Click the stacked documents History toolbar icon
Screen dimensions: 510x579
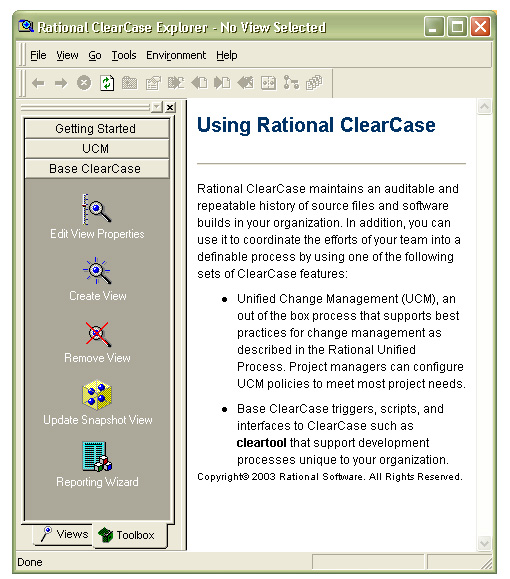[314, 83]
